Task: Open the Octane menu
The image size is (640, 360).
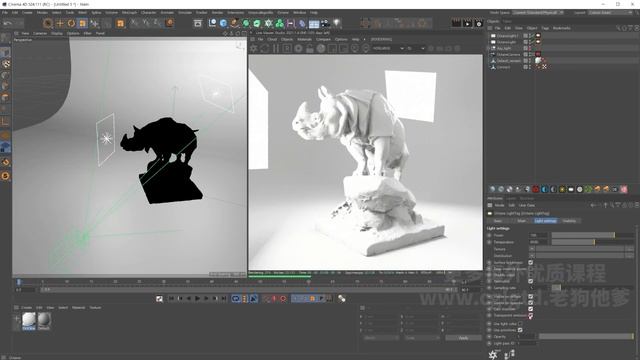Action: [283, 13]
